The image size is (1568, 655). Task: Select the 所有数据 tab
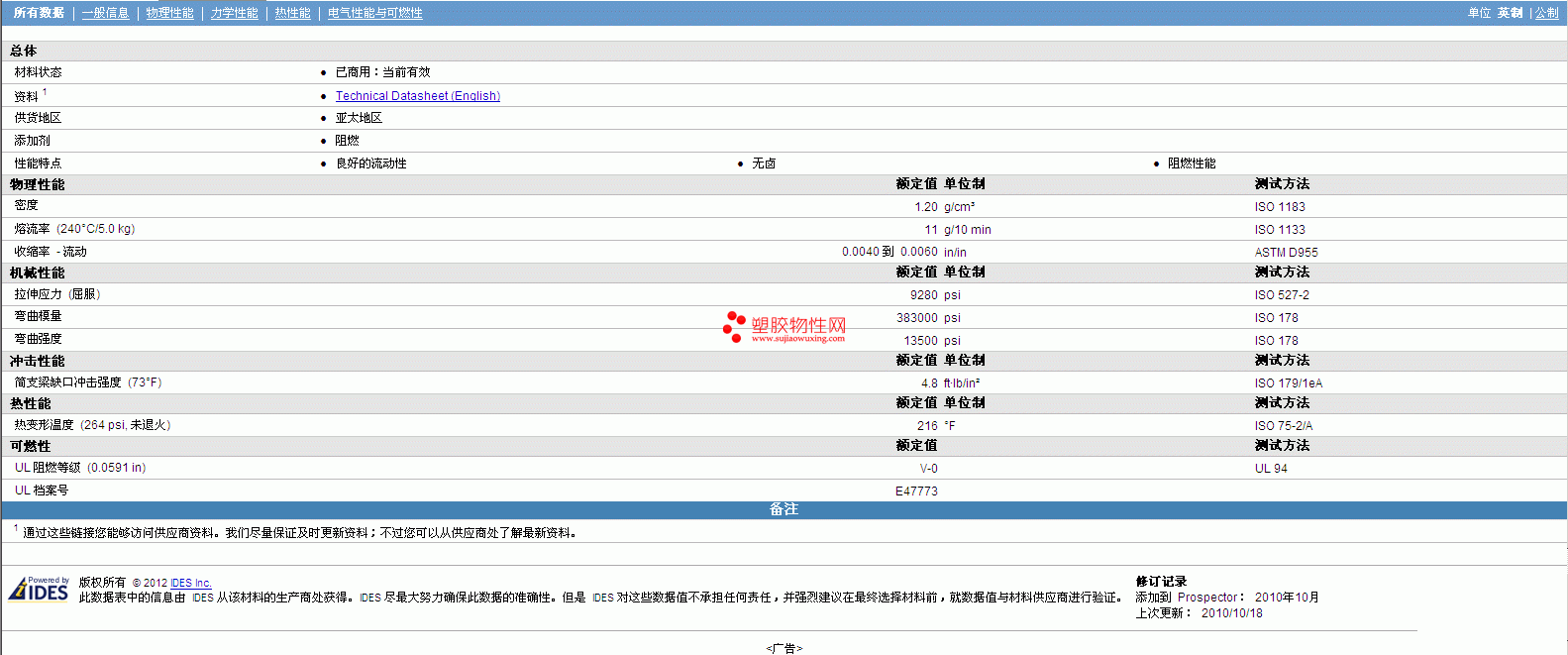tap(39, 13)
